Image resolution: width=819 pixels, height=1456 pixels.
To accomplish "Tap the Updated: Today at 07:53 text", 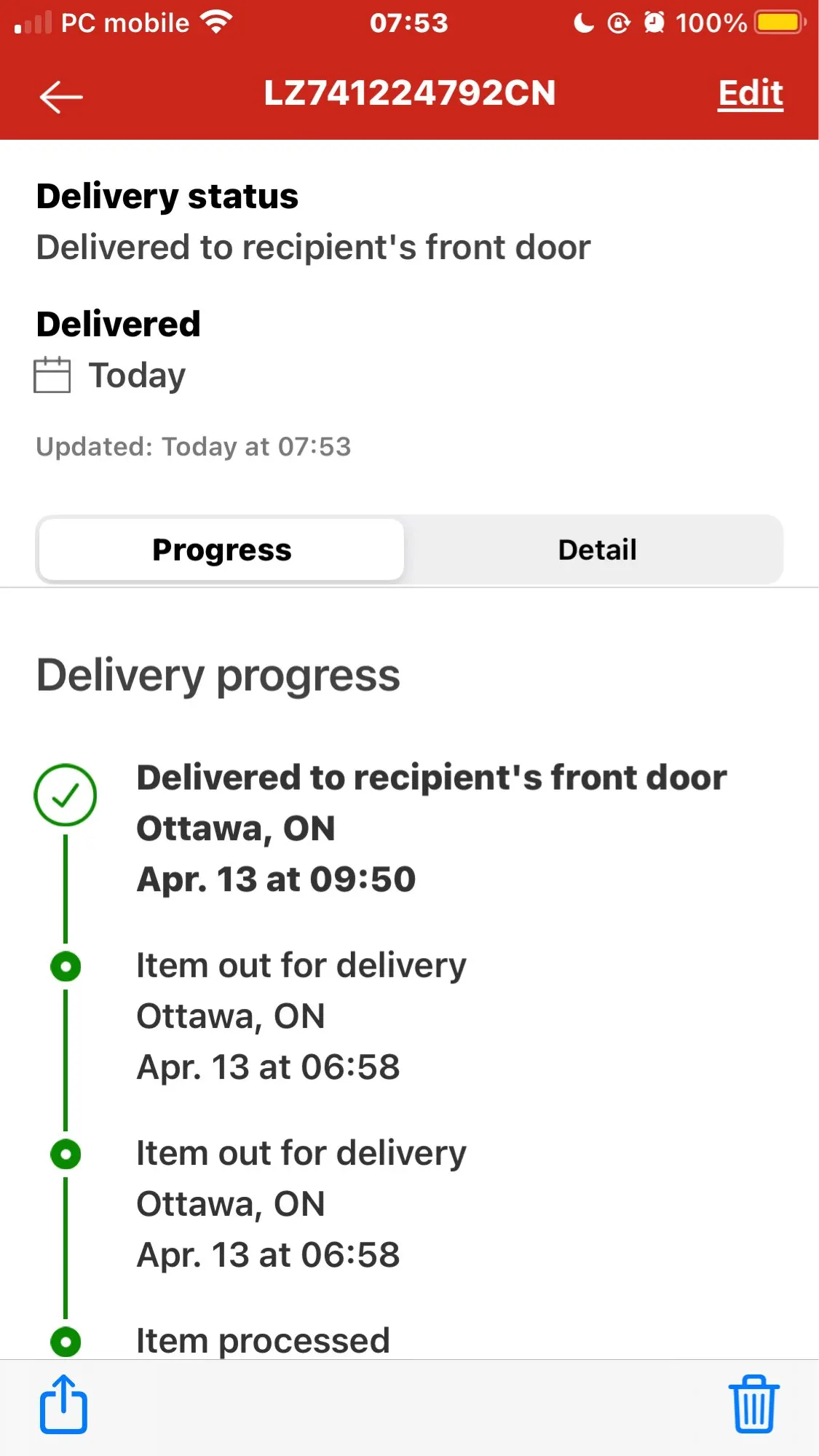I will 194,446.
